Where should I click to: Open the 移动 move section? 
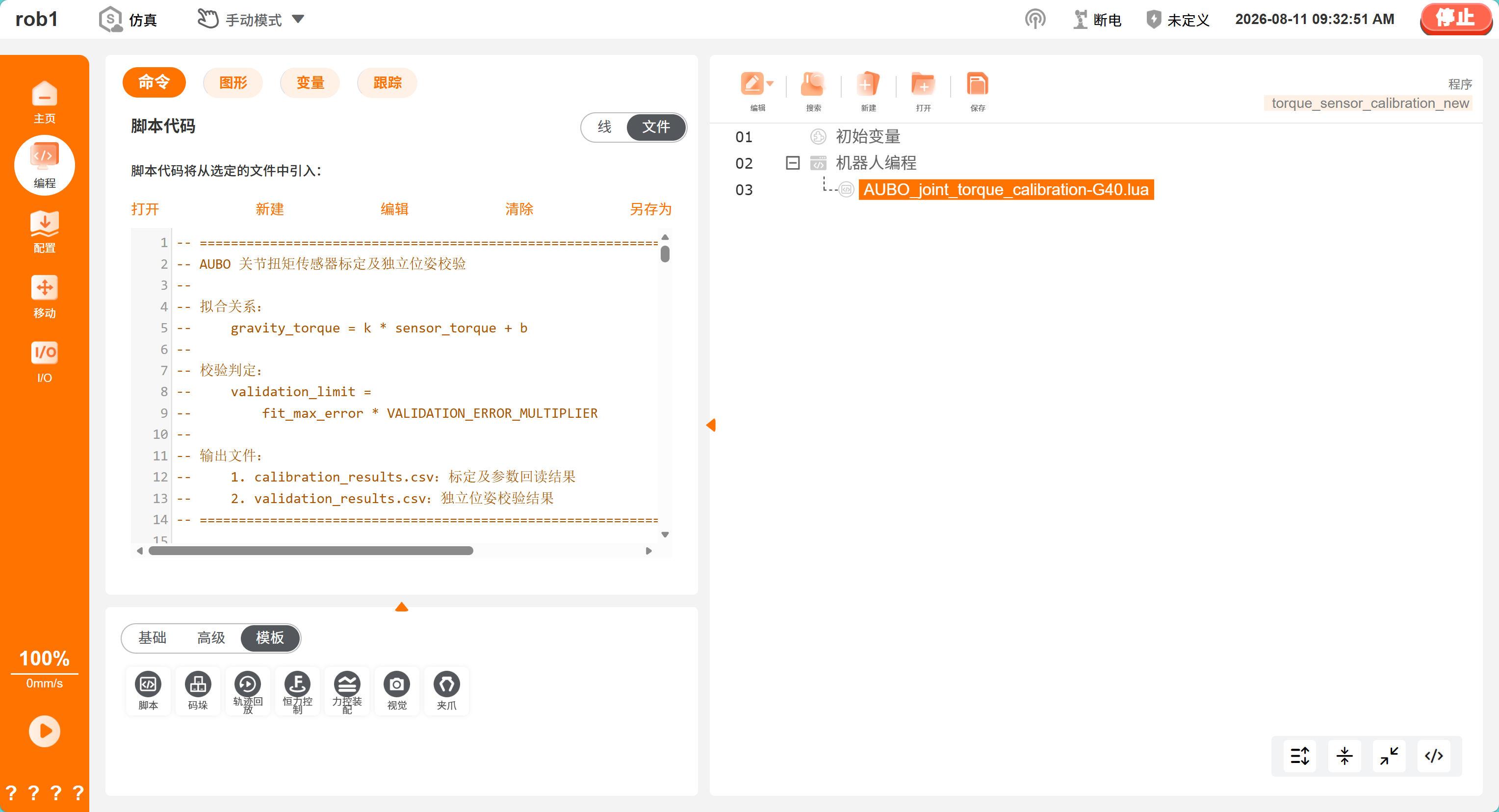tap(44, 297)
